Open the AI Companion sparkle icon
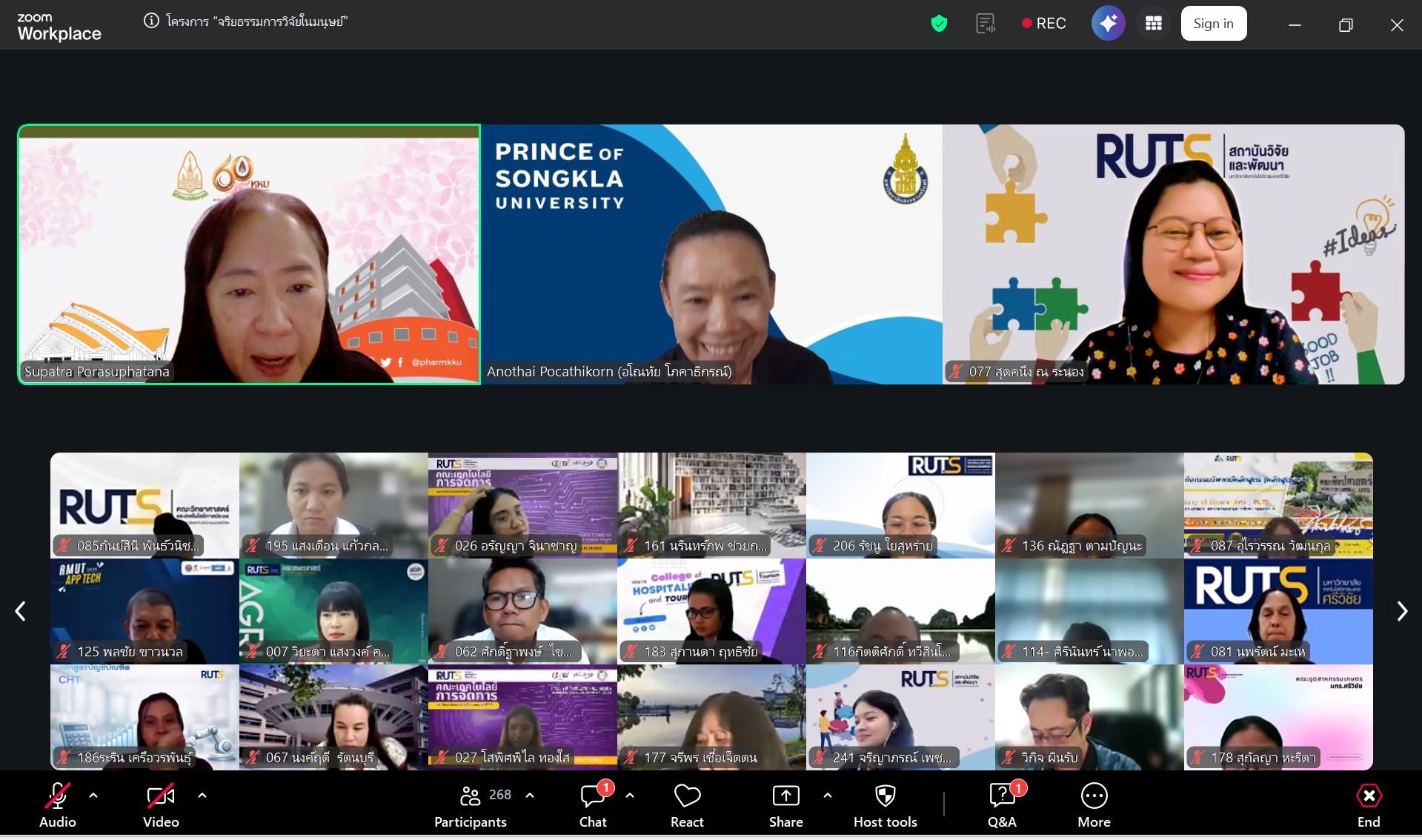 pyautogui.click(x=1108, y=24)
